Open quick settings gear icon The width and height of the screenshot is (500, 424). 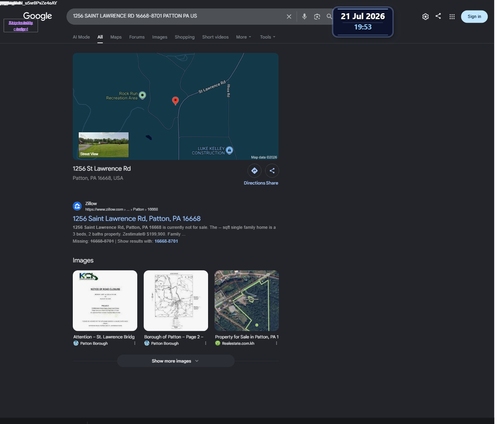[x=425, y=17]
